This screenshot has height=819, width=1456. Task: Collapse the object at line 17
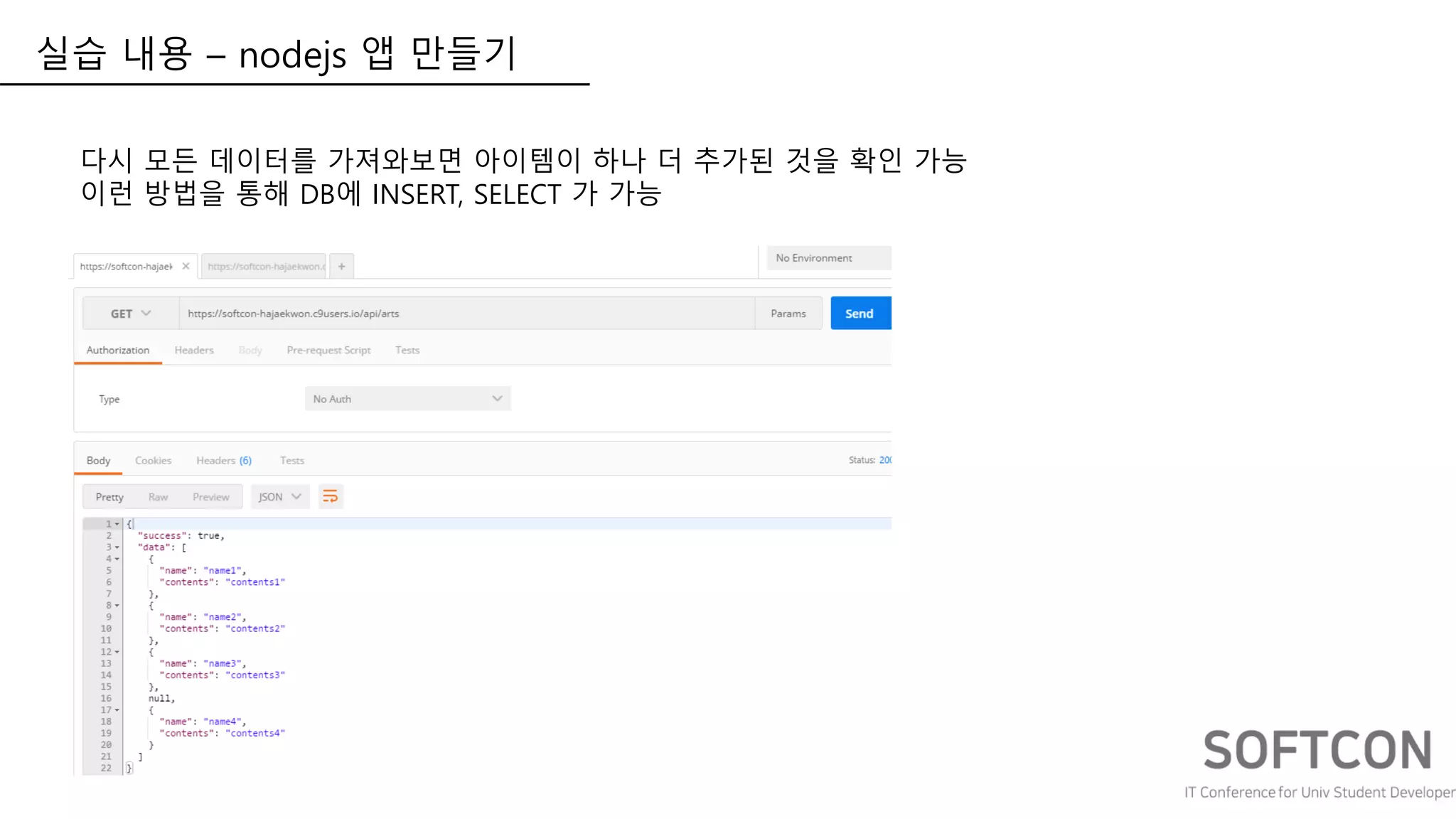(117, 710)
